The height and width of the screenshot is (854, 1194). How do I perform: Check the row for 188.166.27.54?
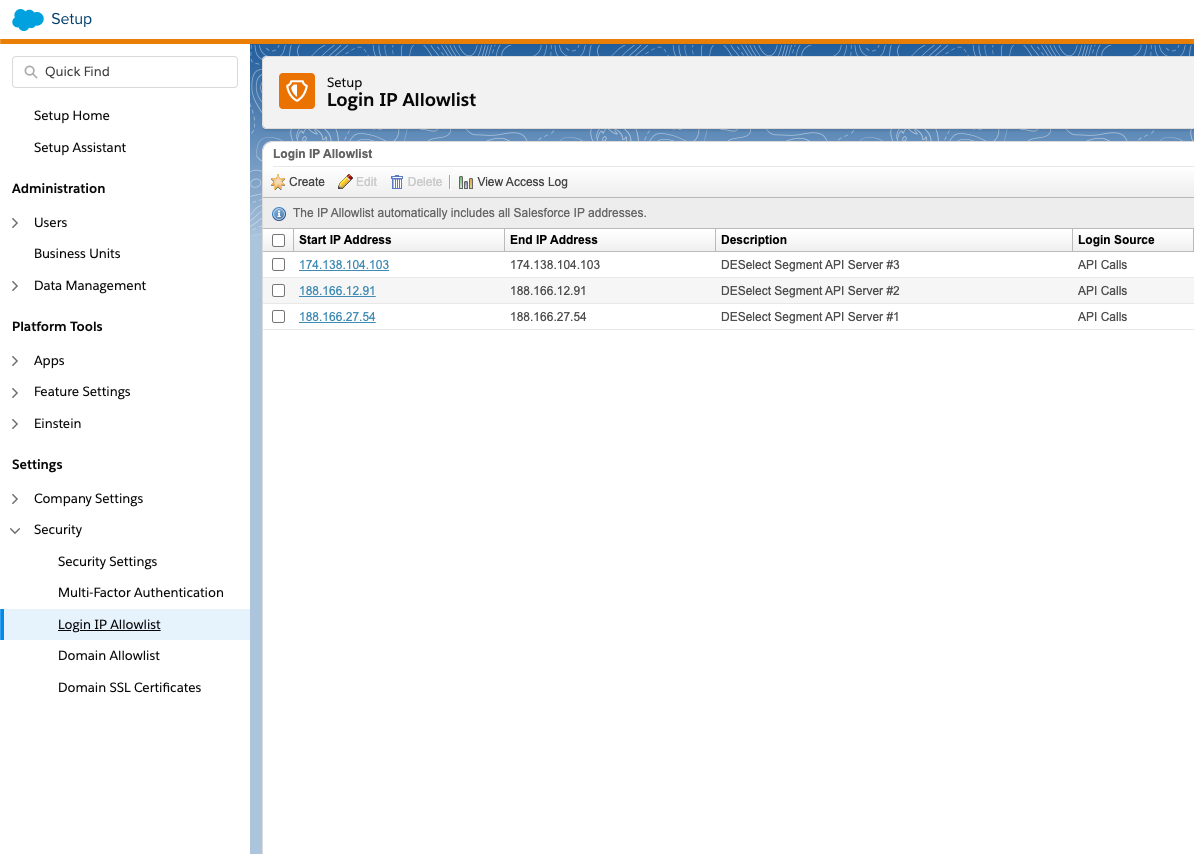tap(279, 317)
